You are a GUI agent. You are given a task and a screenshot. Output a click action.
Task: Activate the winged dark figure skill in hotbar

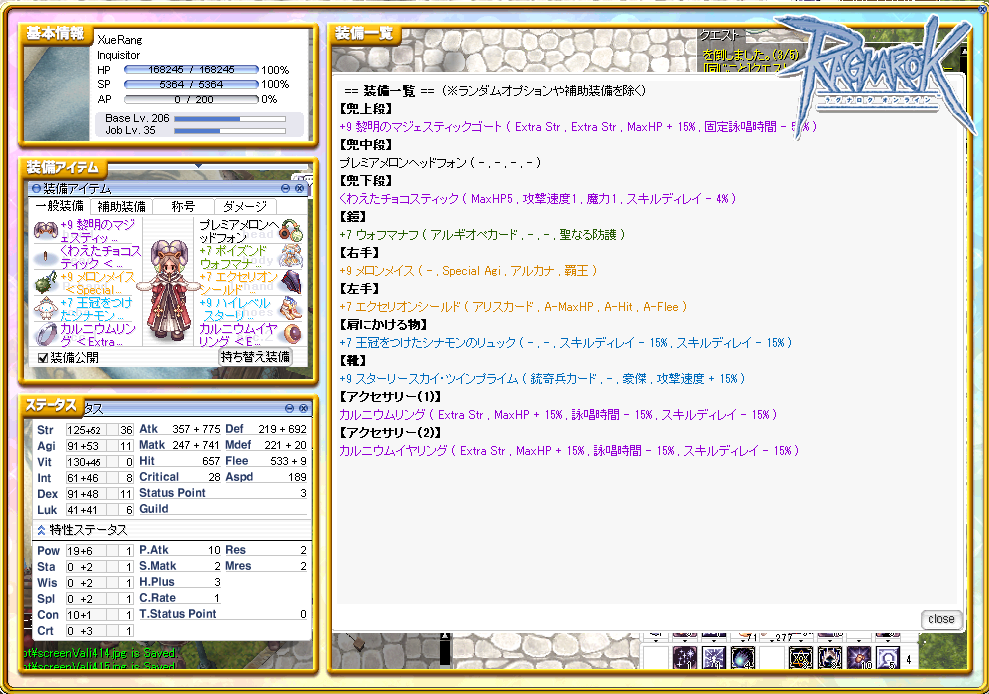tap(829, 658)
